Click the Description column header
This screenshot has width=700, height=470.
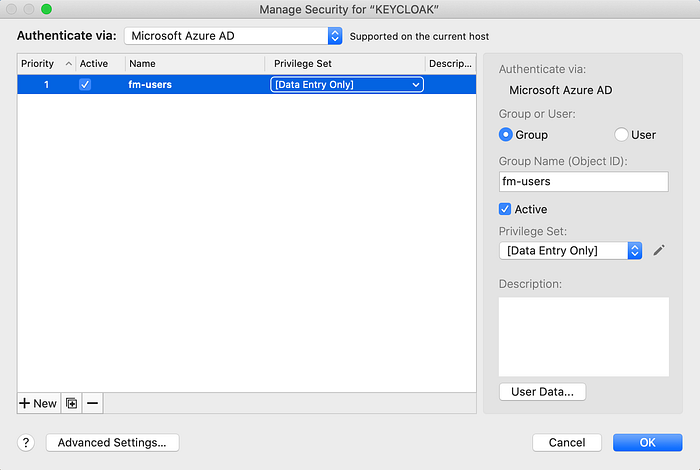pos(450,64)
